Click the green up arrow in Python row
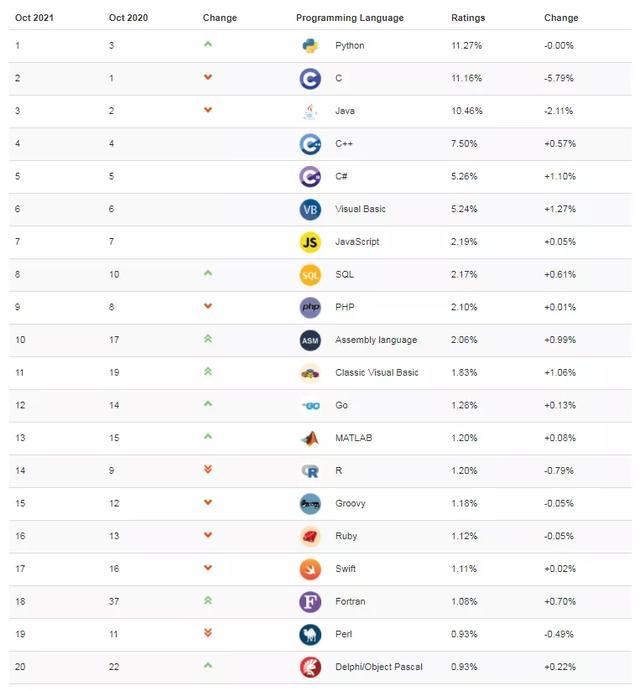 coord(208,45)
